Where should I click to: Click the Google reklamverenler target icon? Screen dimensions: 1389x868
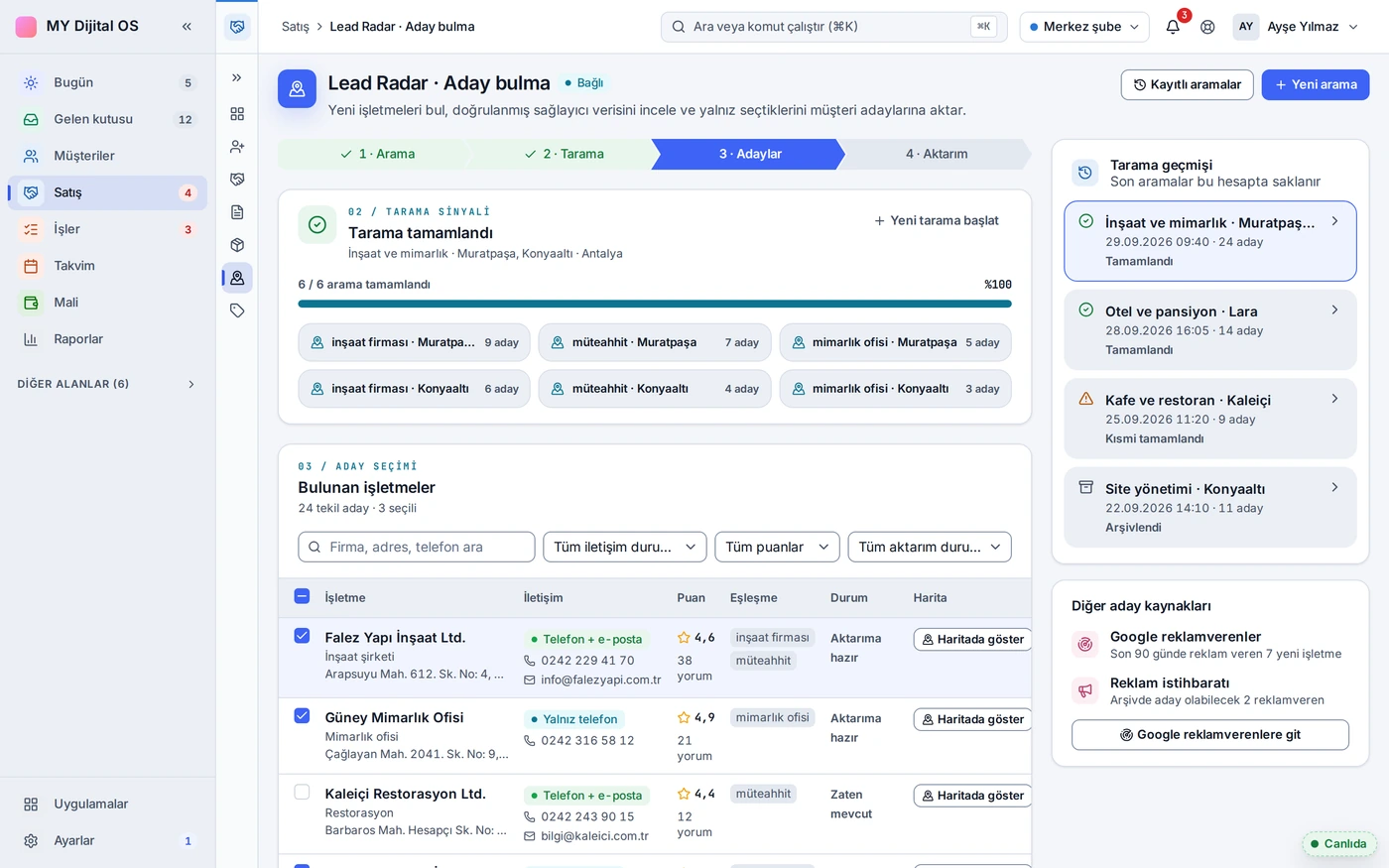(x=1085, y=645)
